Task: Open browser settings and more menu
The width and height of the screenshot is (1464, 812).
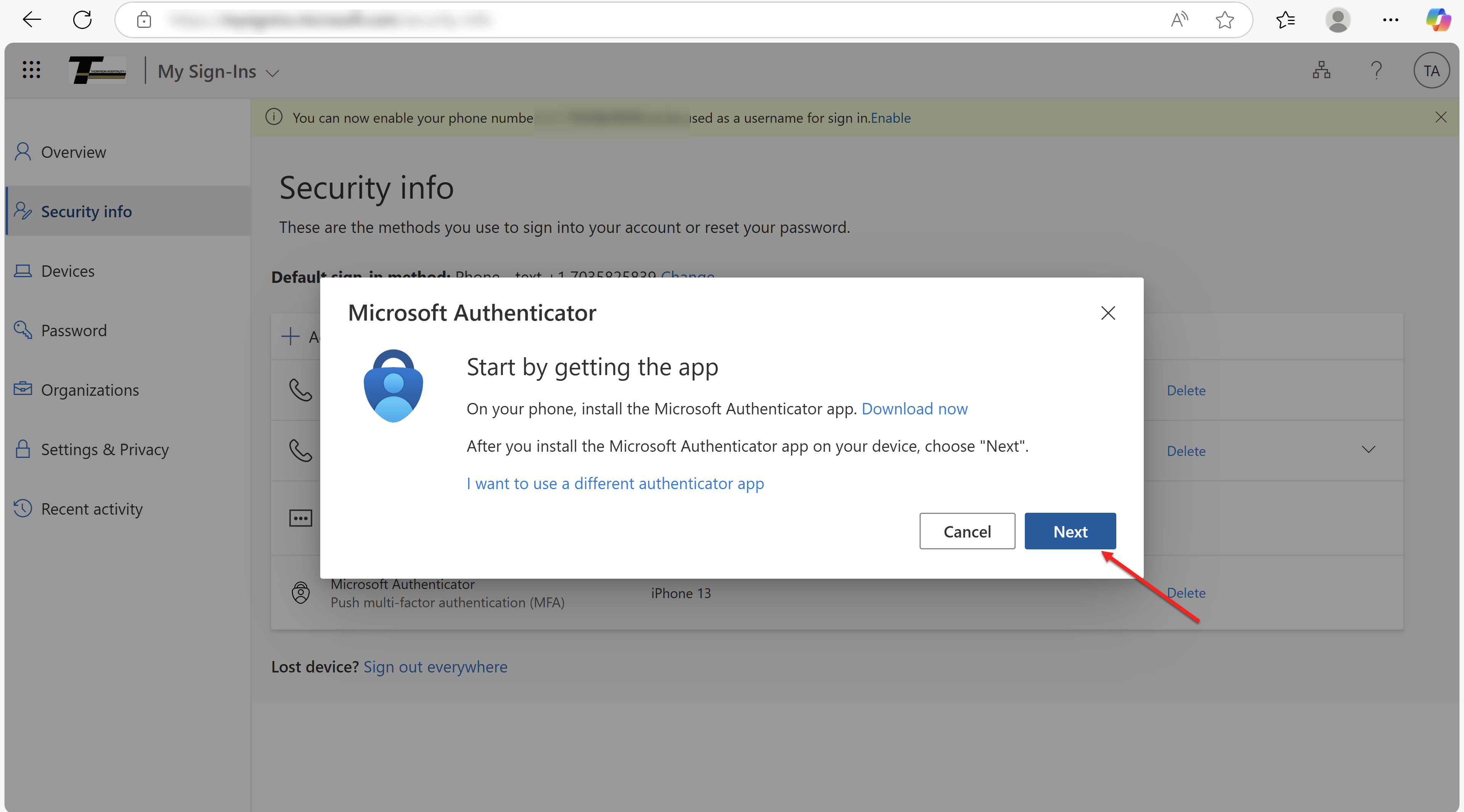Action: click(x=1391, y=20)
